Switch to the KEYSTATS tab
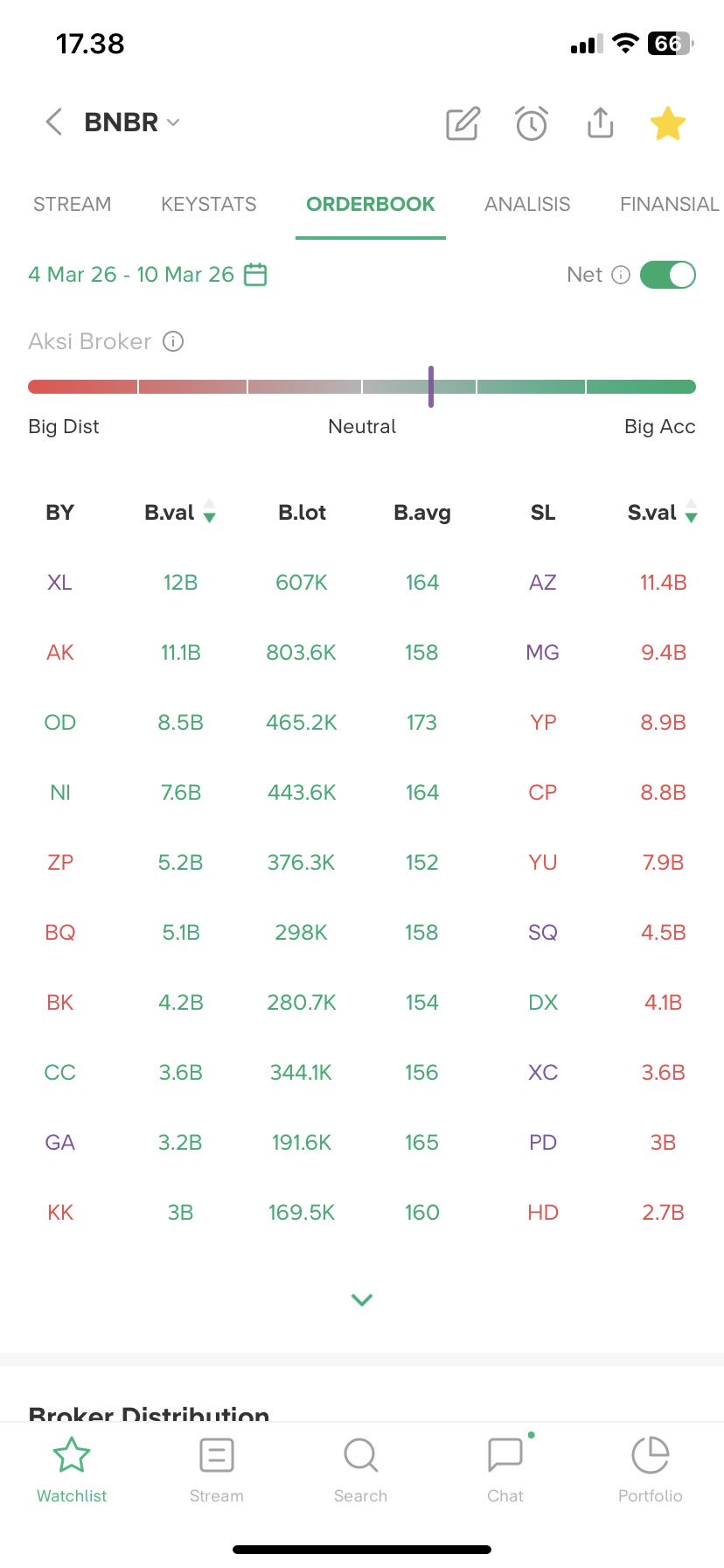This screenshot has height=1568, width=724. tap(208, 204)
